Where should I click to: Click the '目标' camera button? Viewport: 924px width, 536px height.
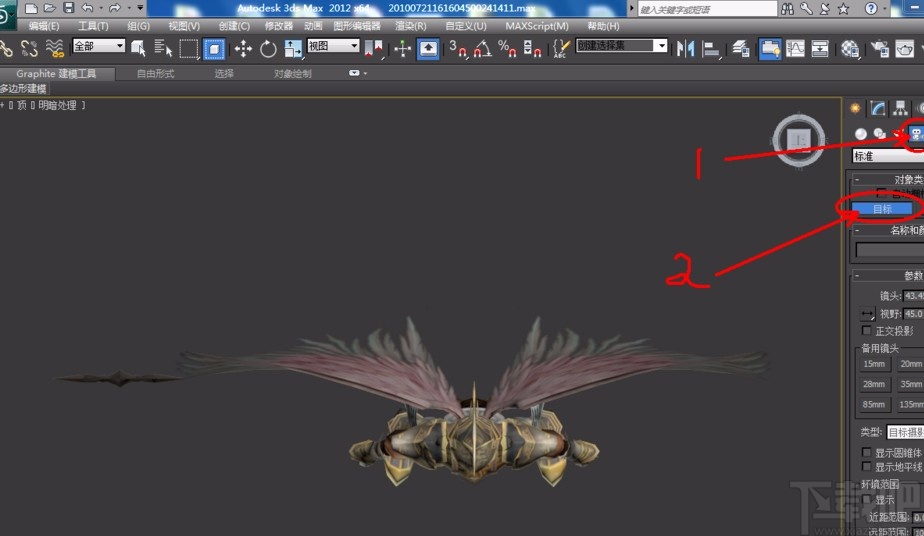pos(882,209)
